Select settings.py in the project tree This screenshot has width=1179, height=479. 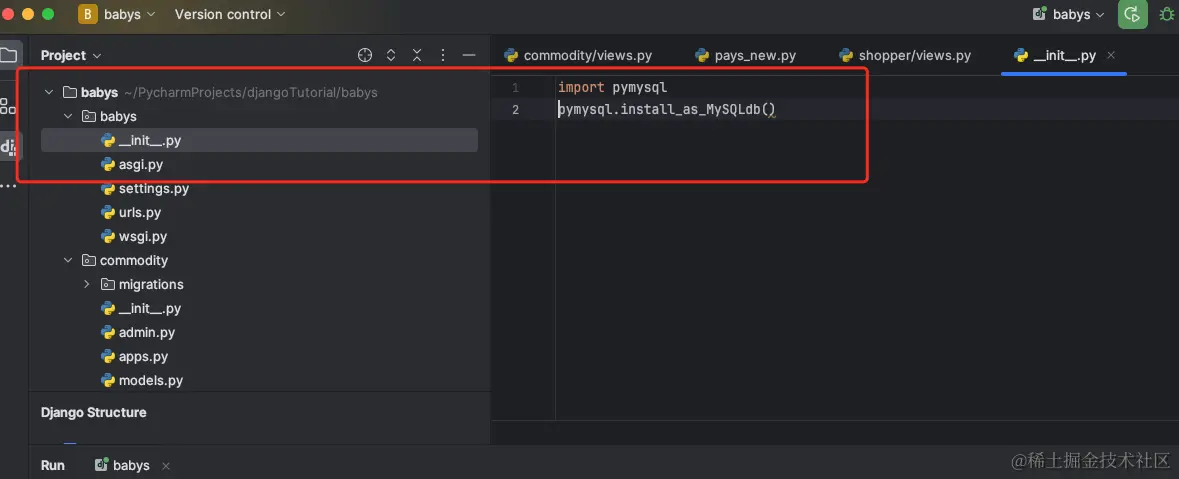tap(153, 189)
